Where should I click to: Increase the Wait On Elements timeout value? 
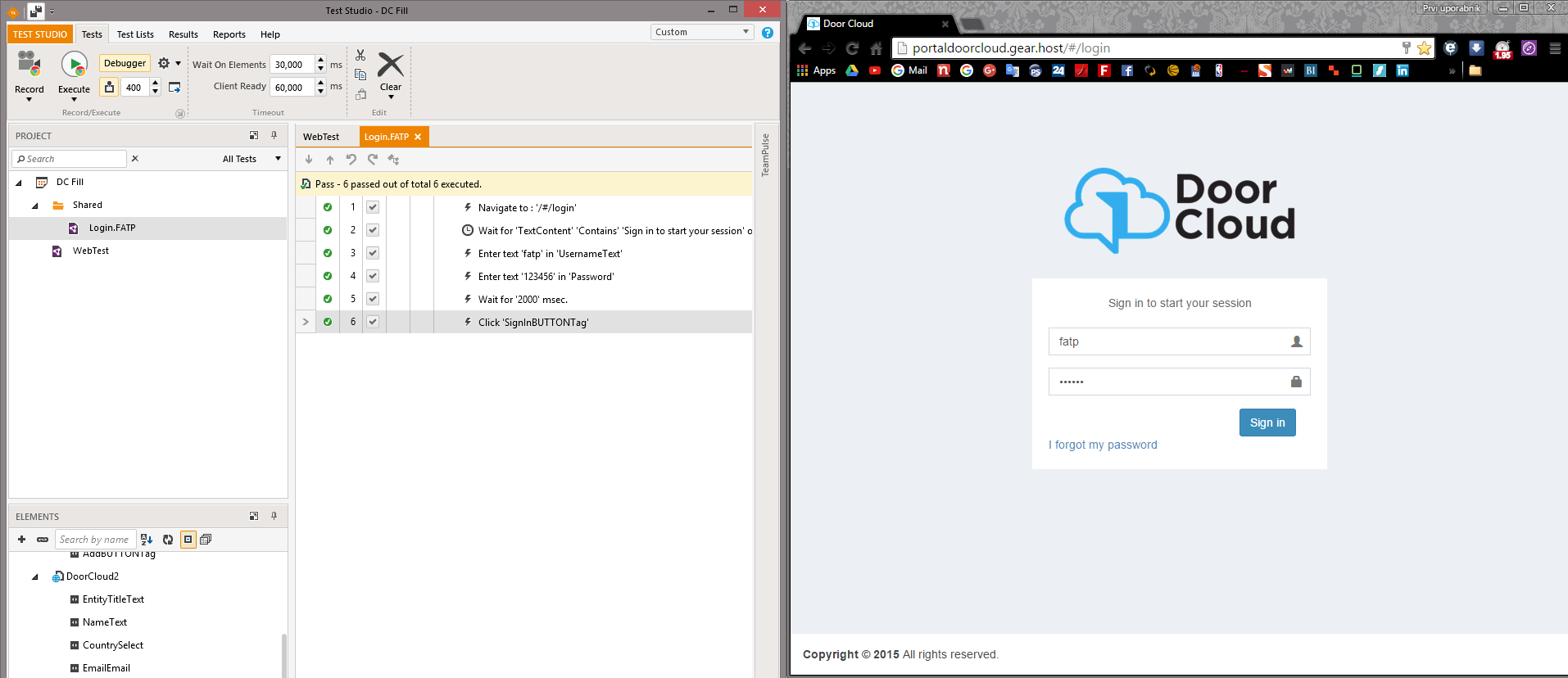[x=320, y=61]
